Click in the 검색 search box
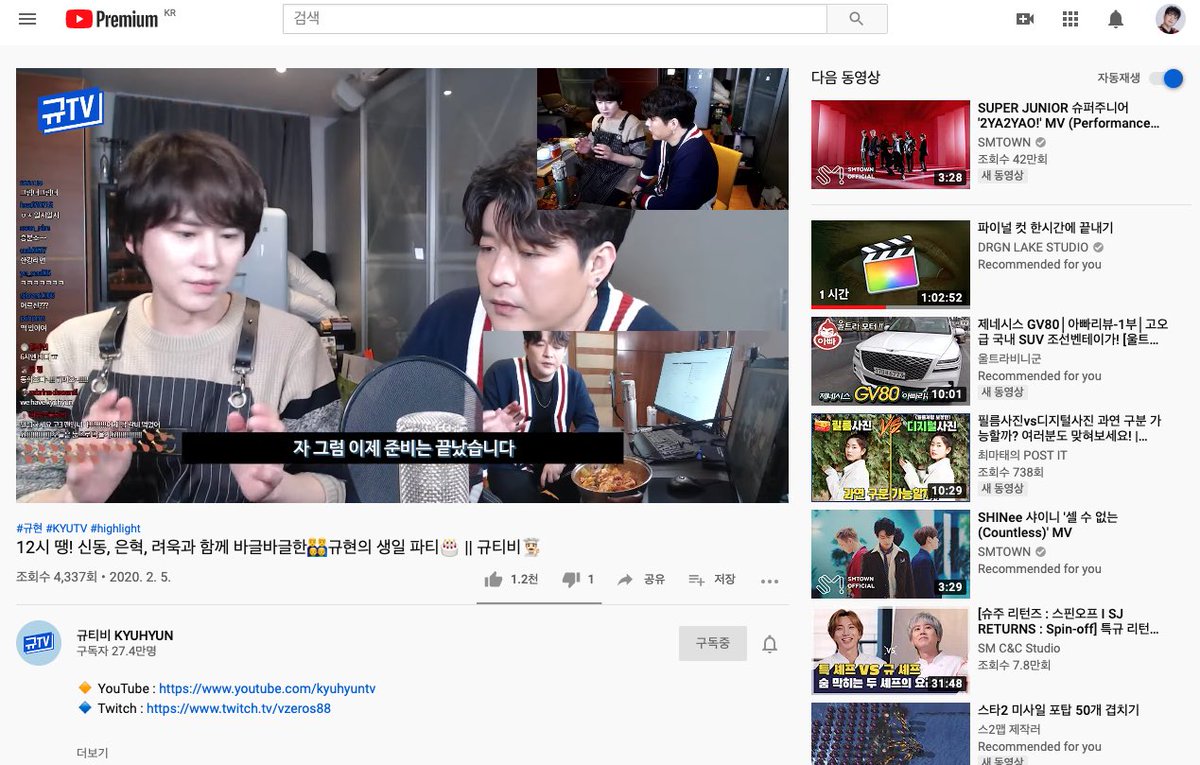 click(x=555, y=19)
